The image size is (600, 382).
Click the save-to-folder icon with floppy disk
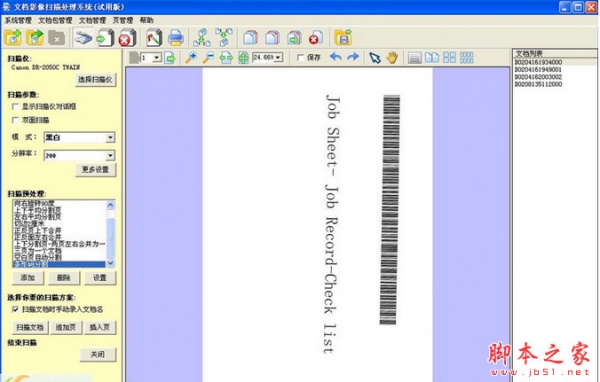343,38
